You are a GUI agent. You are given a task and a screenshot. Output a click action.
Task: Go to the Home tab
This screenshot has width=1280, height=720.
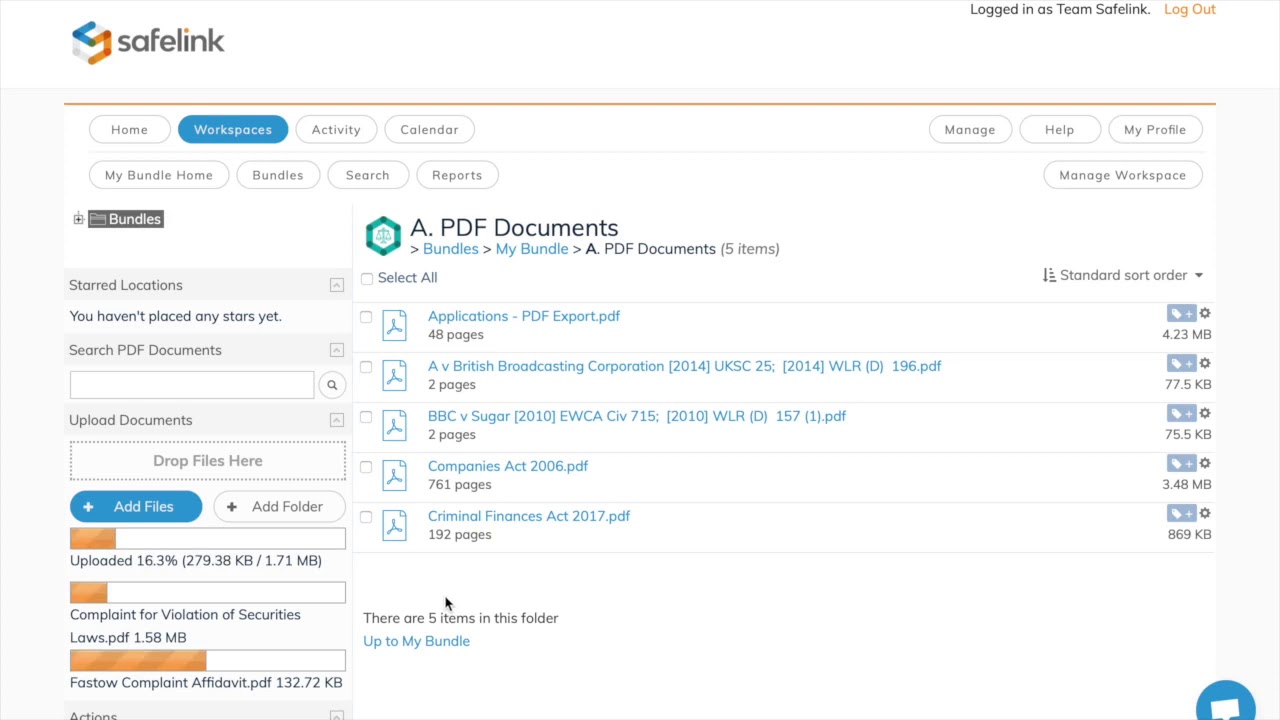tap(129, 130)
